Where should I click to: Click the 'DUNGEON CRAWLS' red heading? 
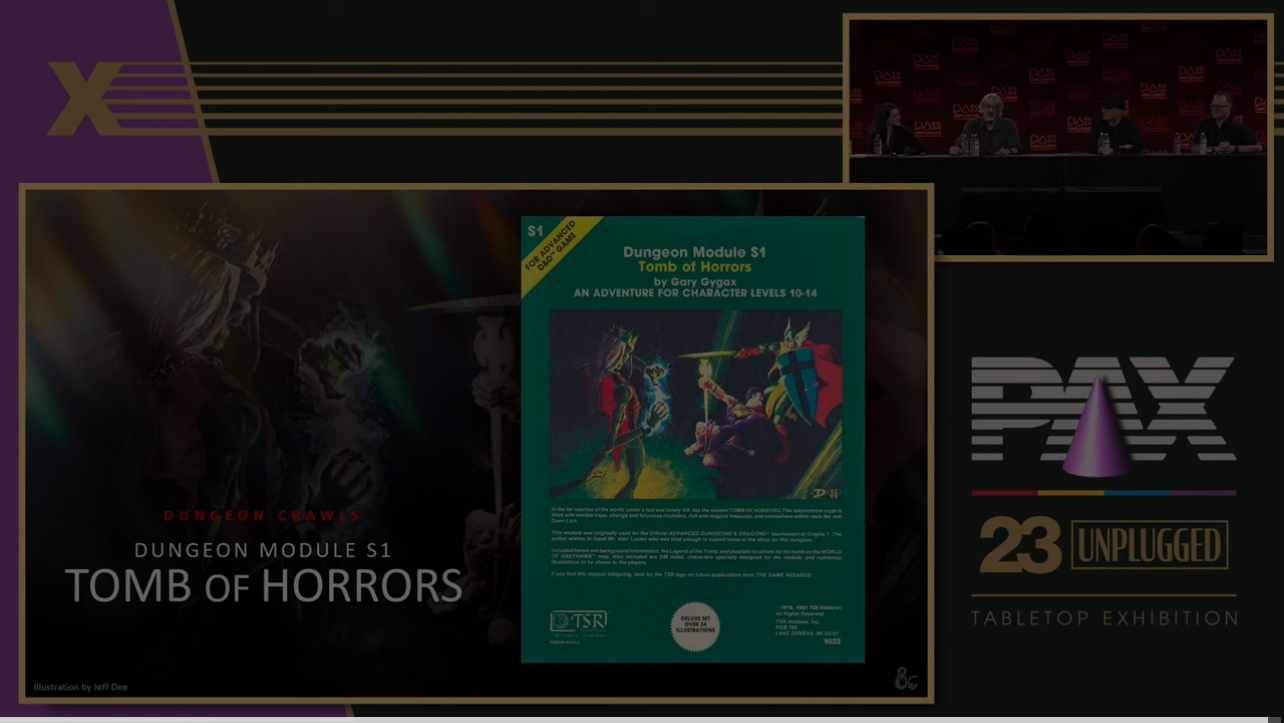click(x=263, y=516)
